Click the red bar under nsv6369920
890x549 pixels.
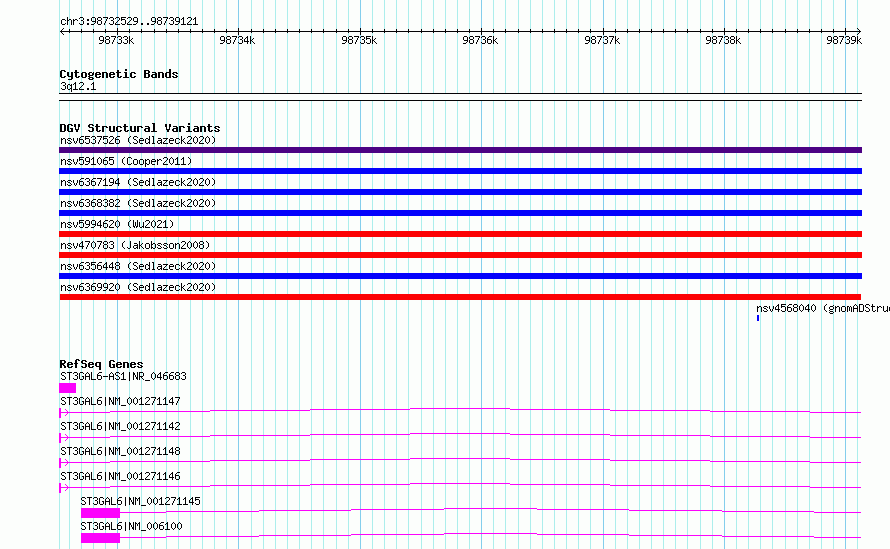460,297
